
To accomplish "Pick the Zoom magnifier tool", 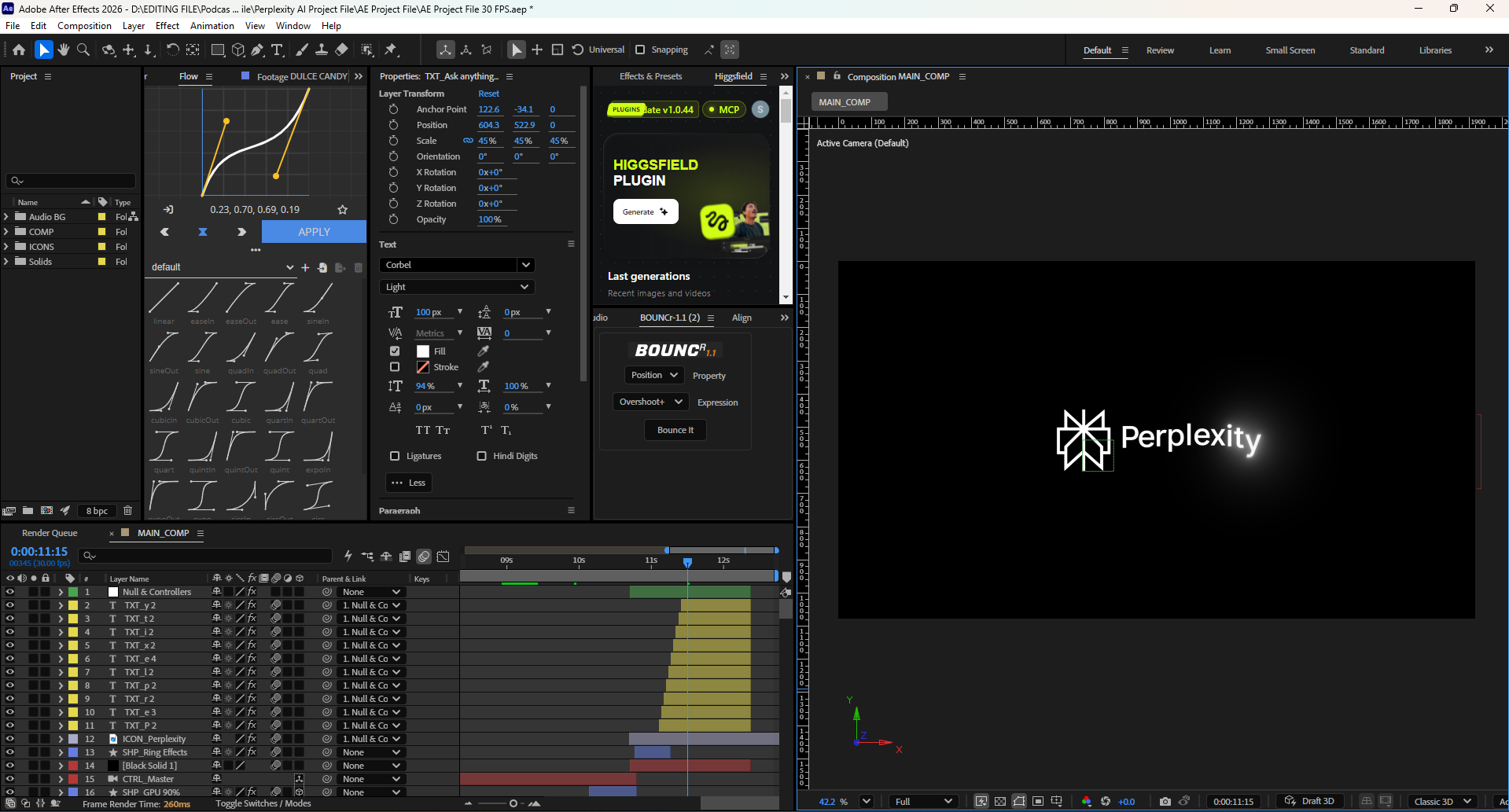I will pyautogui.click(x=83, y=50).
